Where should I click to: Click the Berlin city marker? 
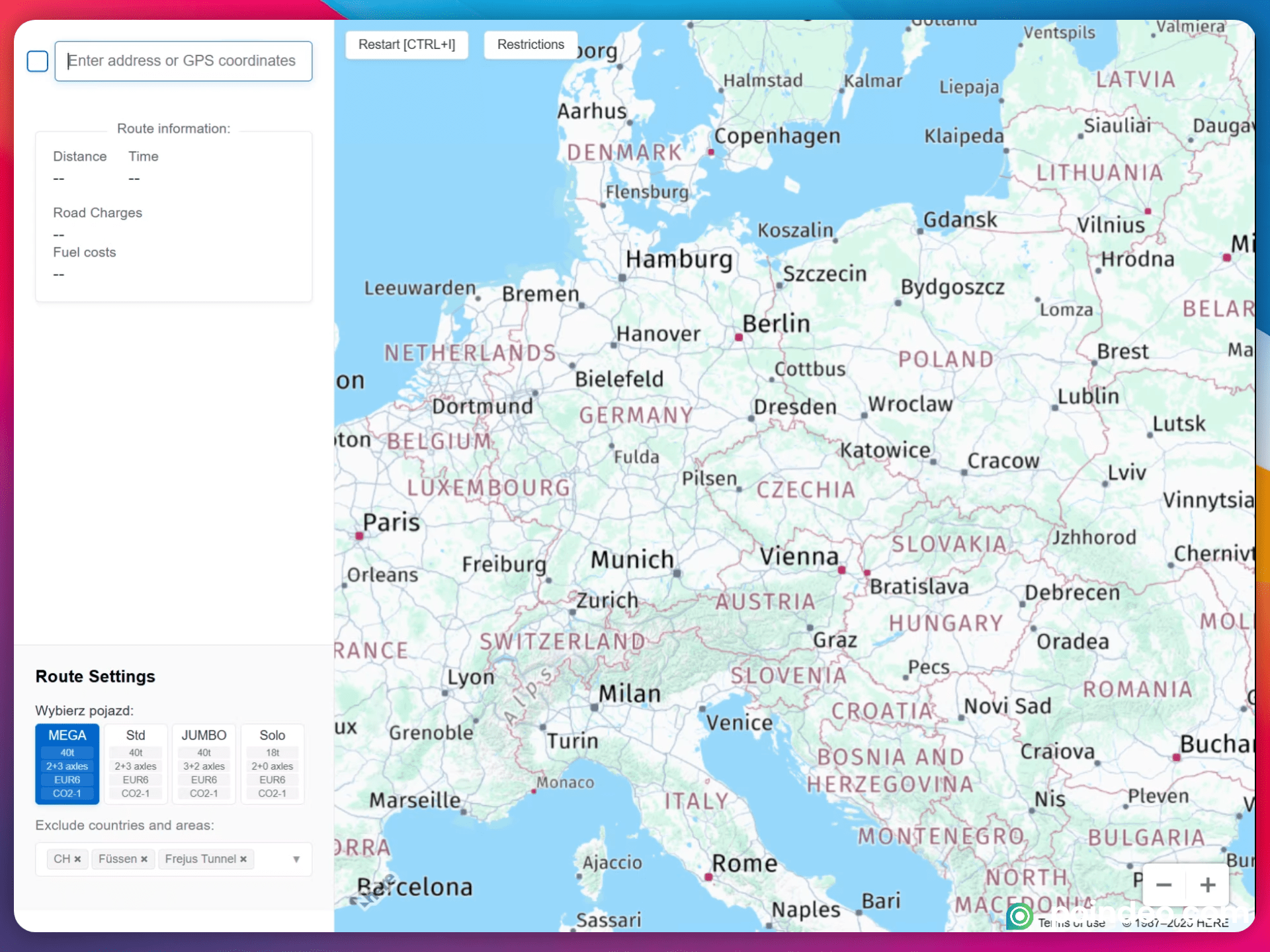click(739, 338)
